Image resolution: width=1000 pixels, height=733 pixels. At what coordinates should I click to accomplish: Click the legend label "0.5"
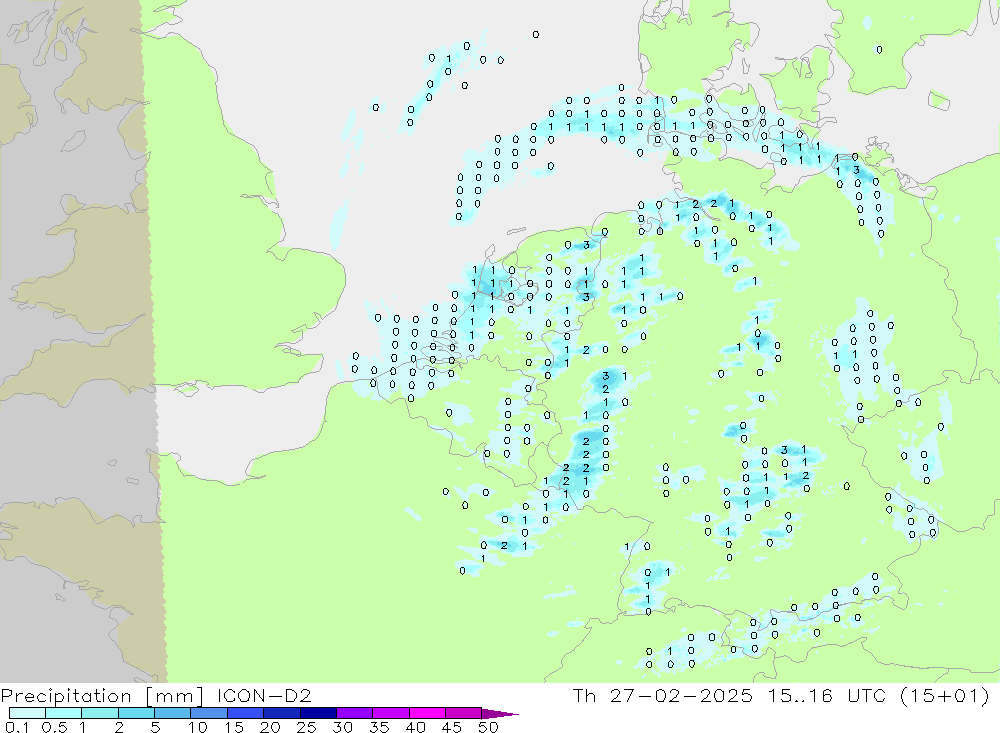pyautogui.click(x=54, y=727)
